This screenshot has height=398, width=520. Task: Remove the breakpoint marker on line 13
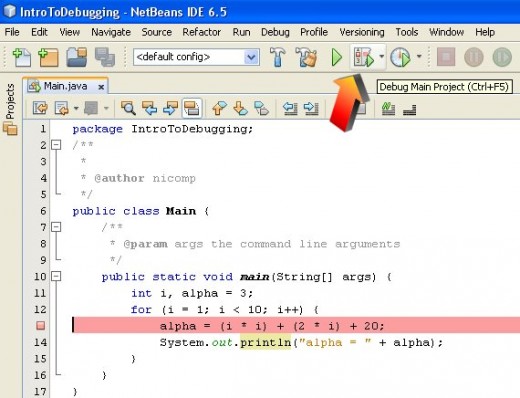click(40, 325)
